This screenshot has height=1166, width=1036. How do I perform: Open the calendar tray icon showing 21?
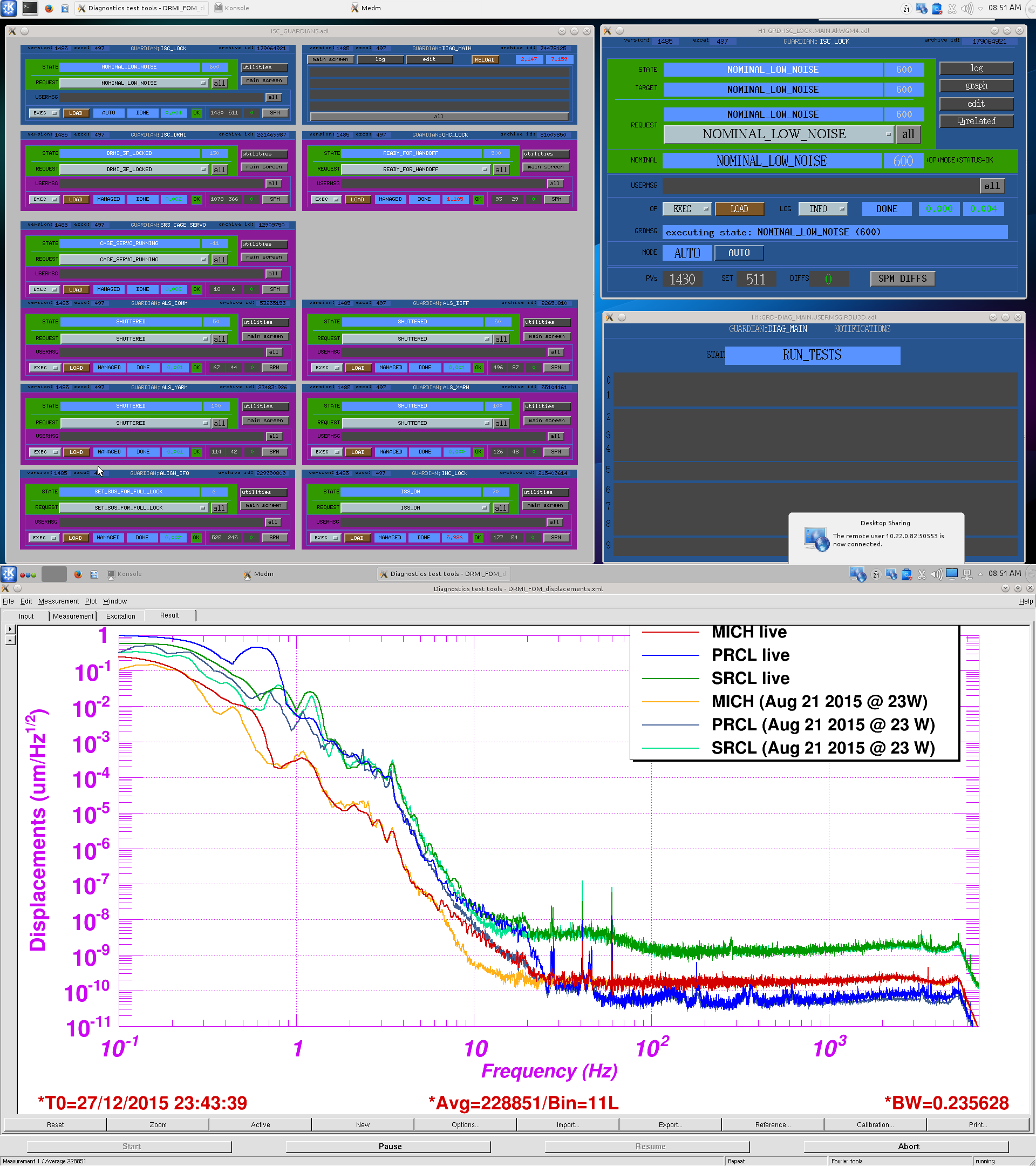click(906, 8)
